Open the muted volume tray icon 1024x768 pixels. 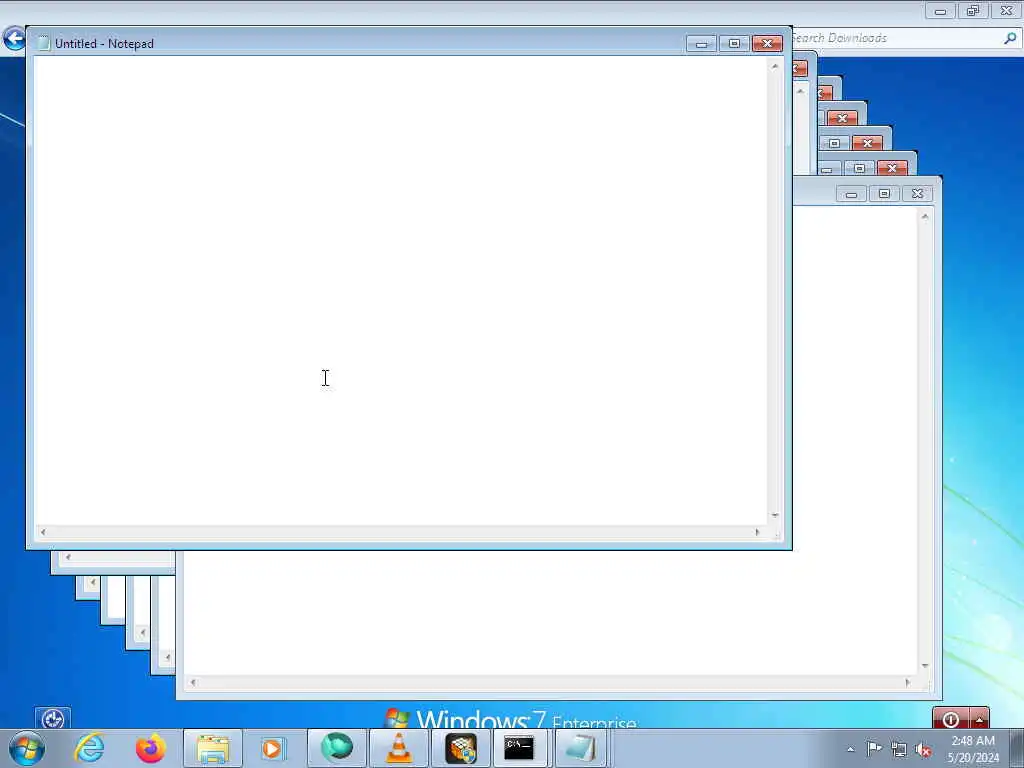pyautogui.click(x=923, y=749)
